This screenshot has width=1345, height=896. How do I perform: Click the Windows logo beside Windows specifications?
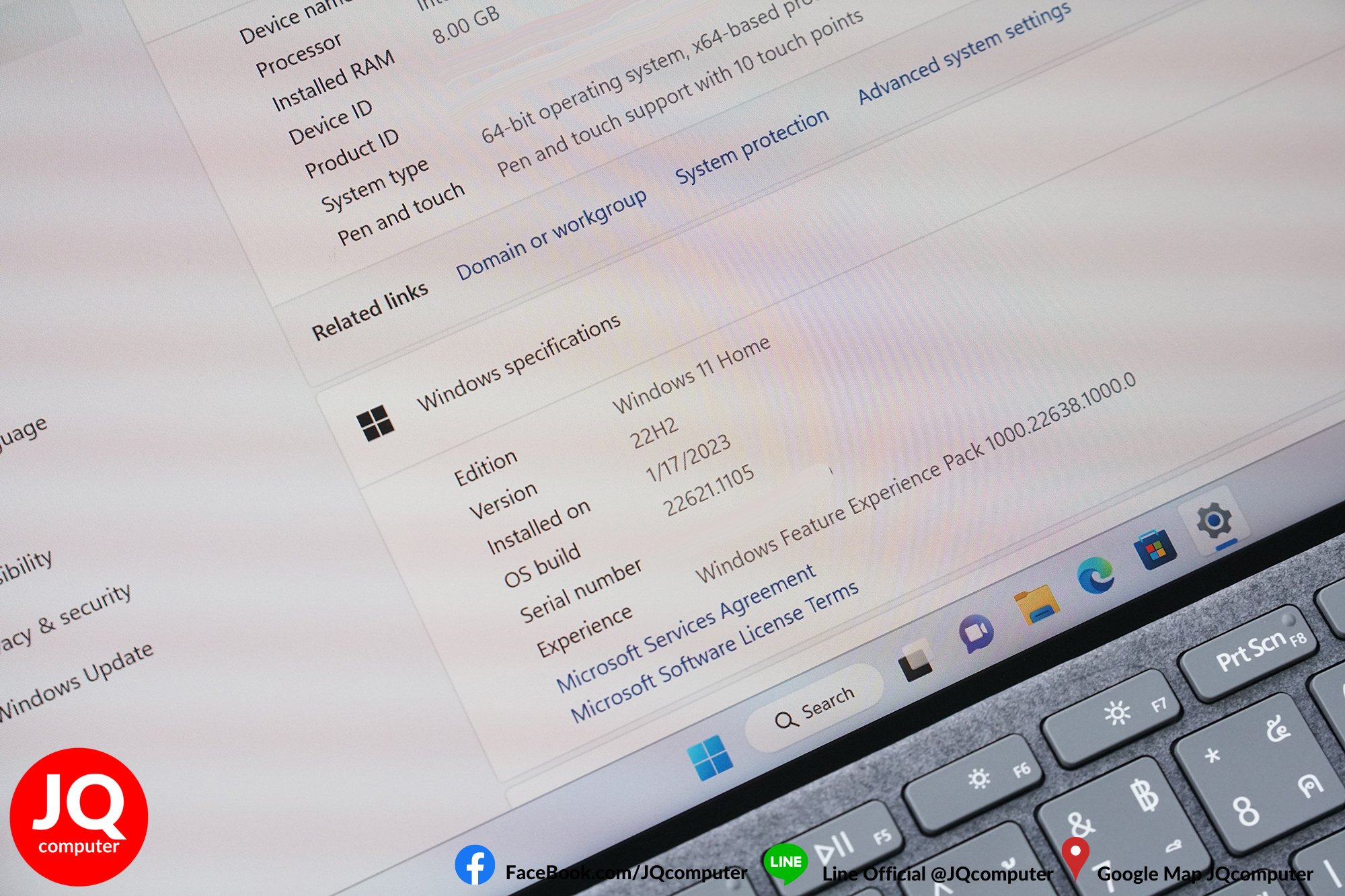[375, 423]
